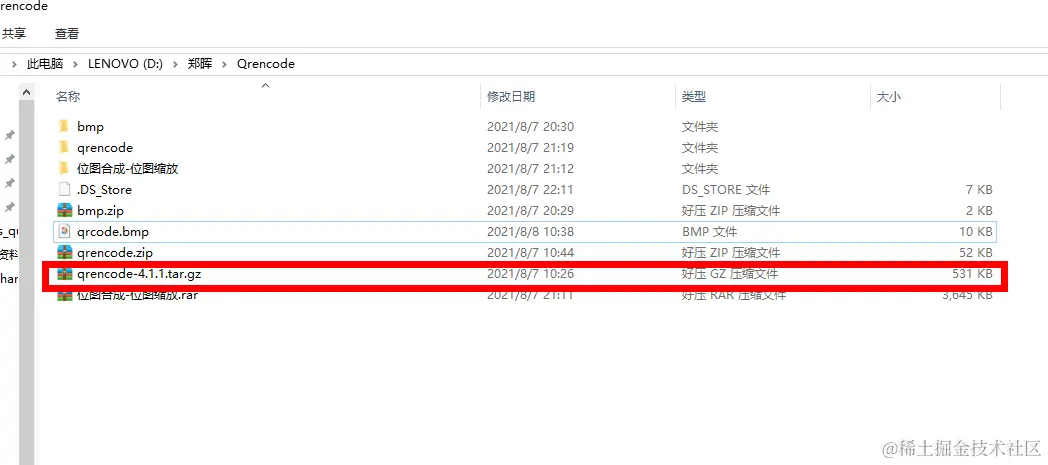Select the bmp.zip archive icon

pyautogui.click(x=64, y=210)
